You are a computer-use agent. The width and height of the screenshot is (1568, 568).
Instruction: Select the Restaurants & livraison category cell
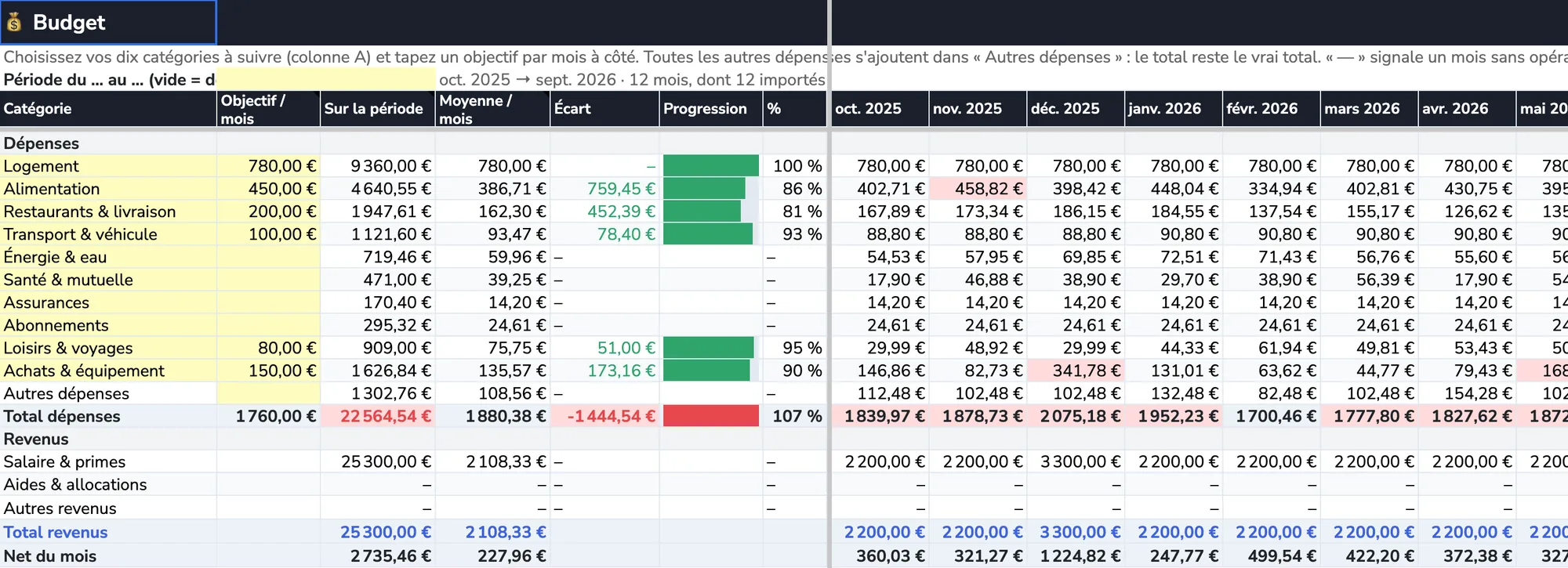[x=108, y=212]
